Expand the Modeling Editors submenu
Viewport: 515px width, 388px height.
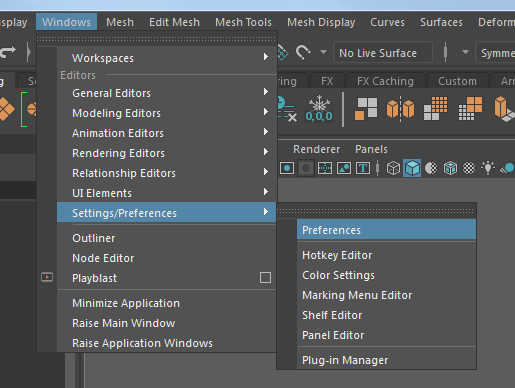[167, 113]
